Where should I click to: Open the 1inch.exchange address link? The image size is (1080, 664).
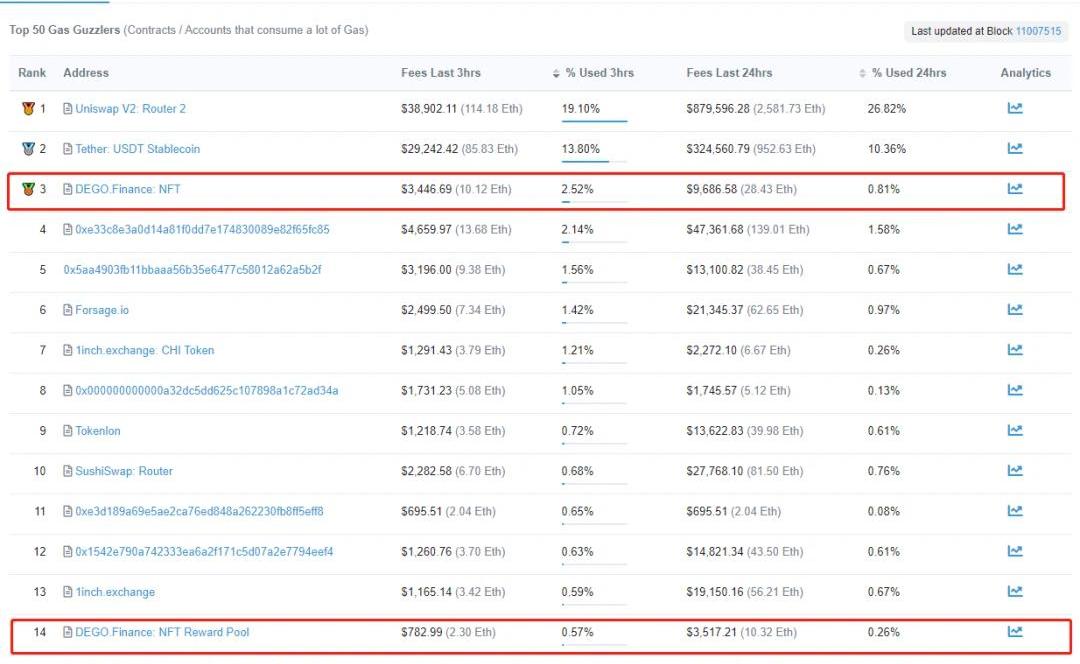coord(115,592)
